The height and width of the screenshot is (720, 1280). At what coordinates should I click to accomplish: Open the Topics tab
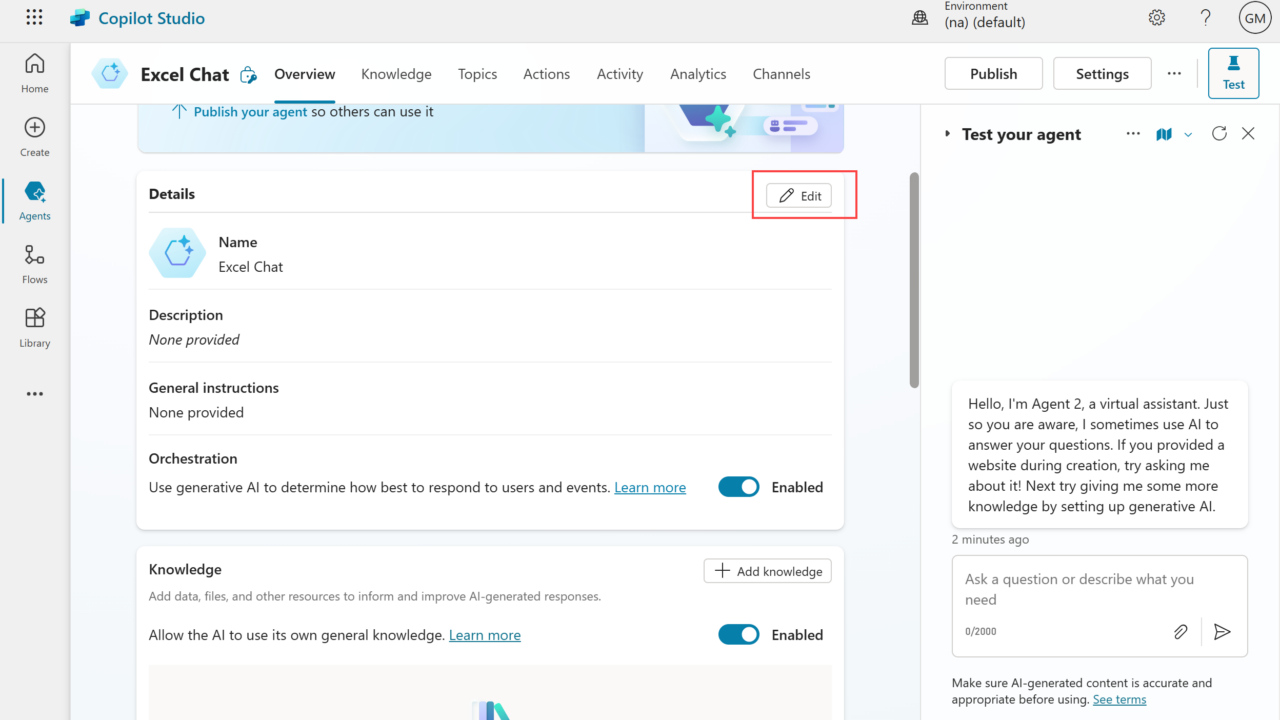(x=478, y=74)
